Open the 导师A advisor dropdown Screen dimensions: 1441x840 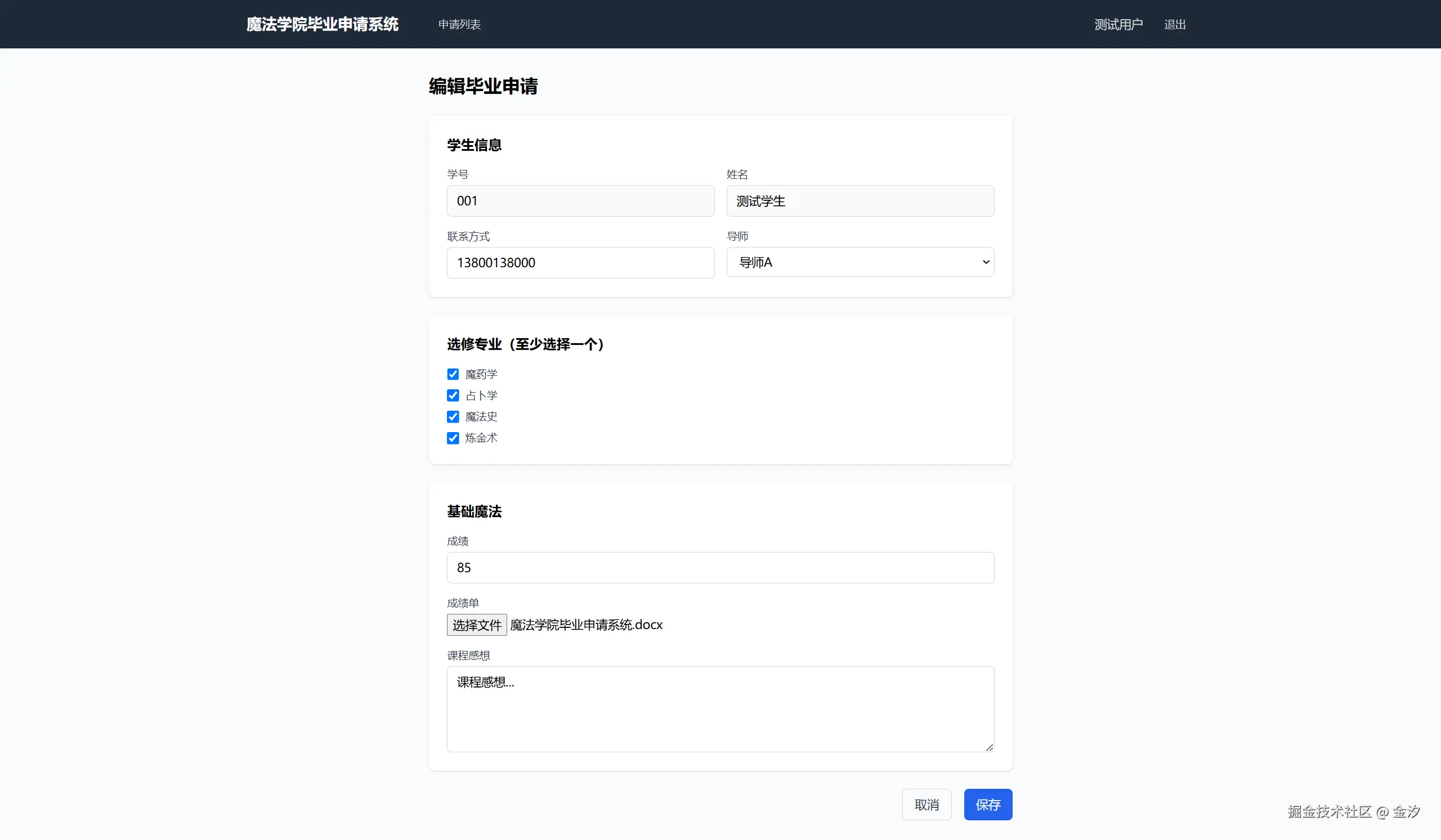(860, 262)
